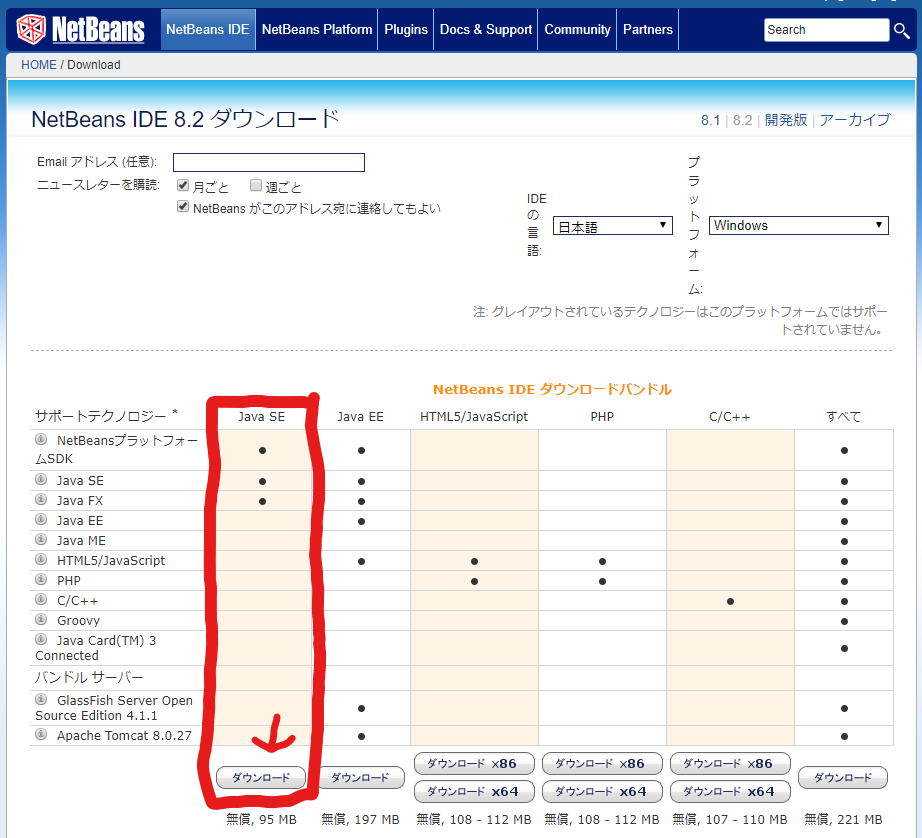Go to Docs & Support tab
922x838 pixels.
pos(486,30)
